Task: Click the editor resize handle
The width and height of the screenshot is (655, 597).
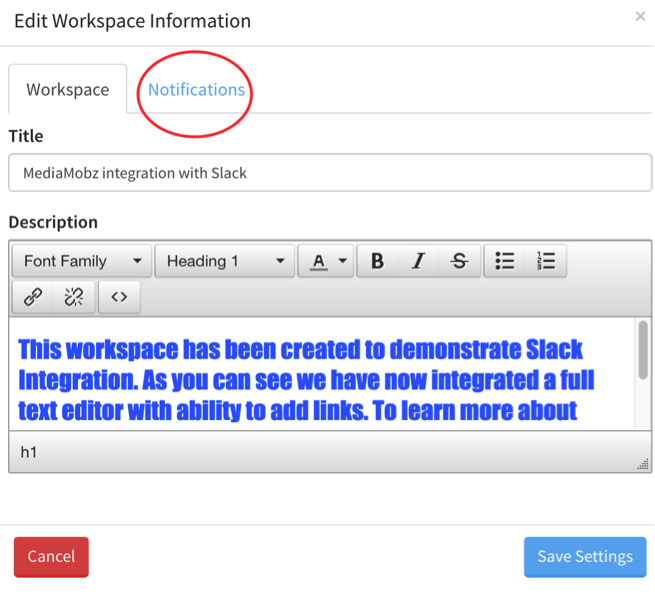Action: click(x=643, y=464)
